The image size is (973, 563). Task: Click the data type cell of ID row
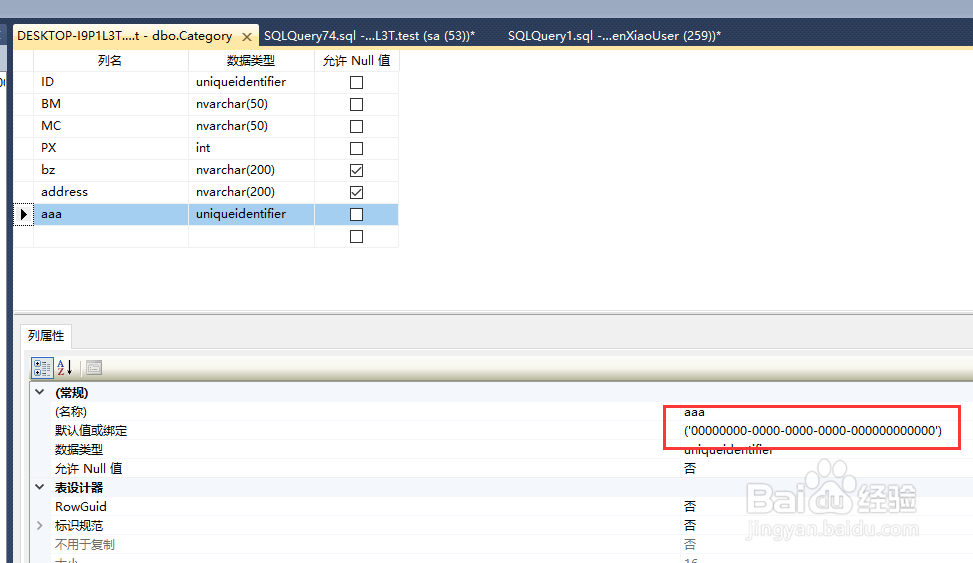pos(251,82)
